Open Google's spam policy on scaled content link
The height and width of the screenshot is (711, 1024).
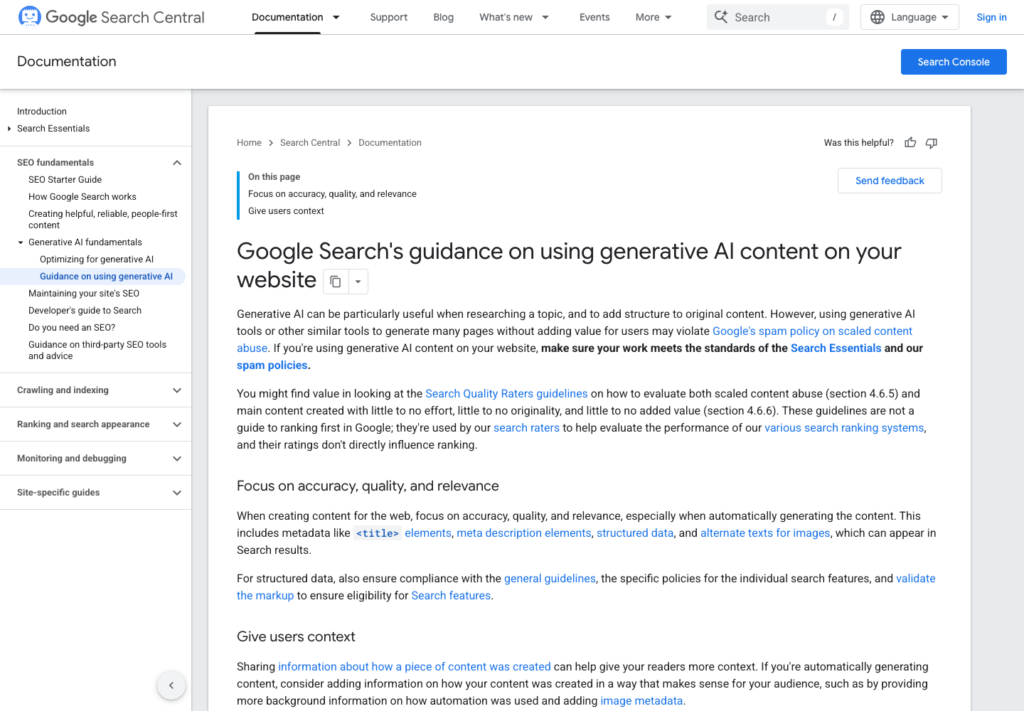tap(812, 331)
